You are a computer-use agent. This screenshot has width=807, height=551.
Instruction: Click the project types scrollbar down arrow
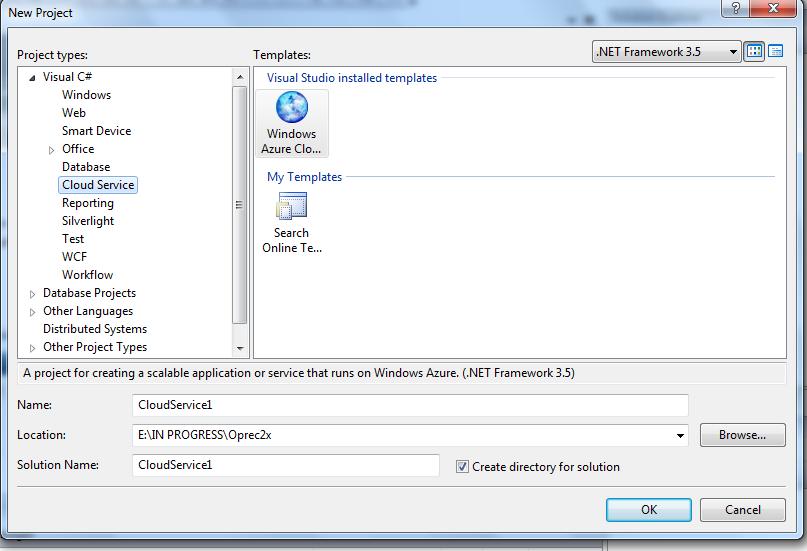[240, 348]
